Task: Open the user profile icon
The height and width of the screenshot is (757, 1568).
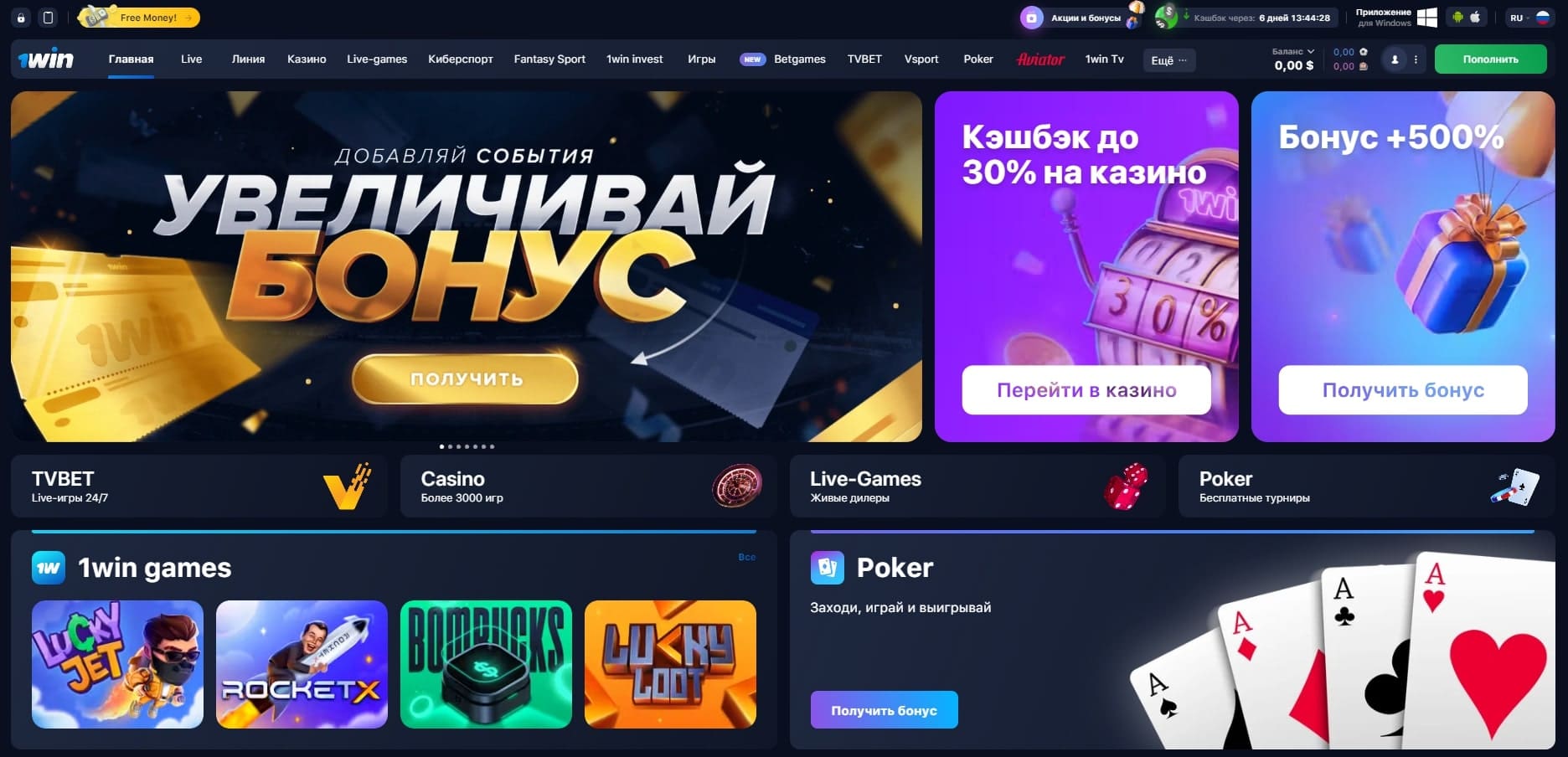Action: [x=1395, y=59]
